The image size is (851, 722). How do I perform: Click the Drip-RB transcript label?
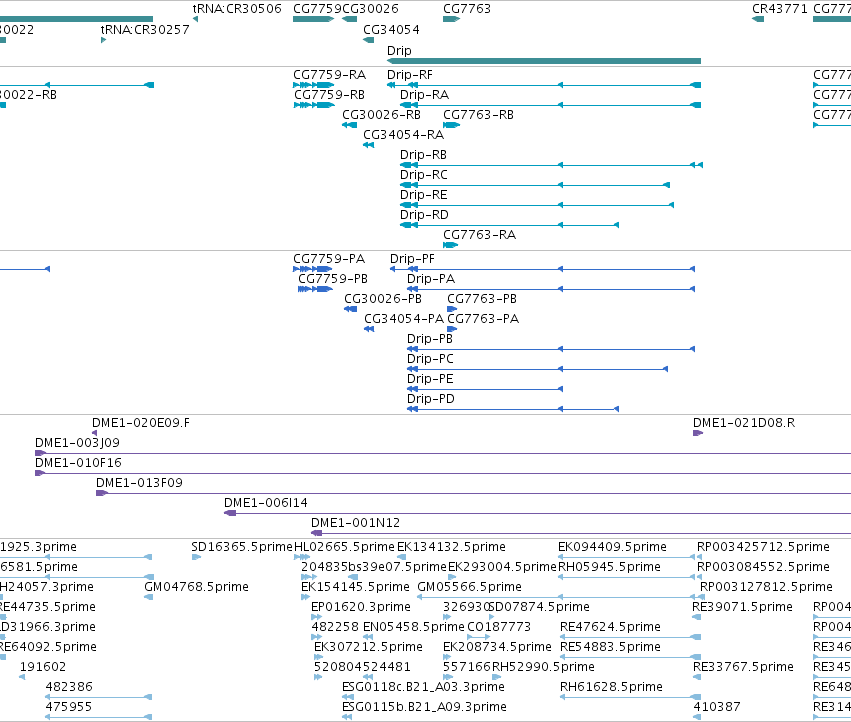423,155
